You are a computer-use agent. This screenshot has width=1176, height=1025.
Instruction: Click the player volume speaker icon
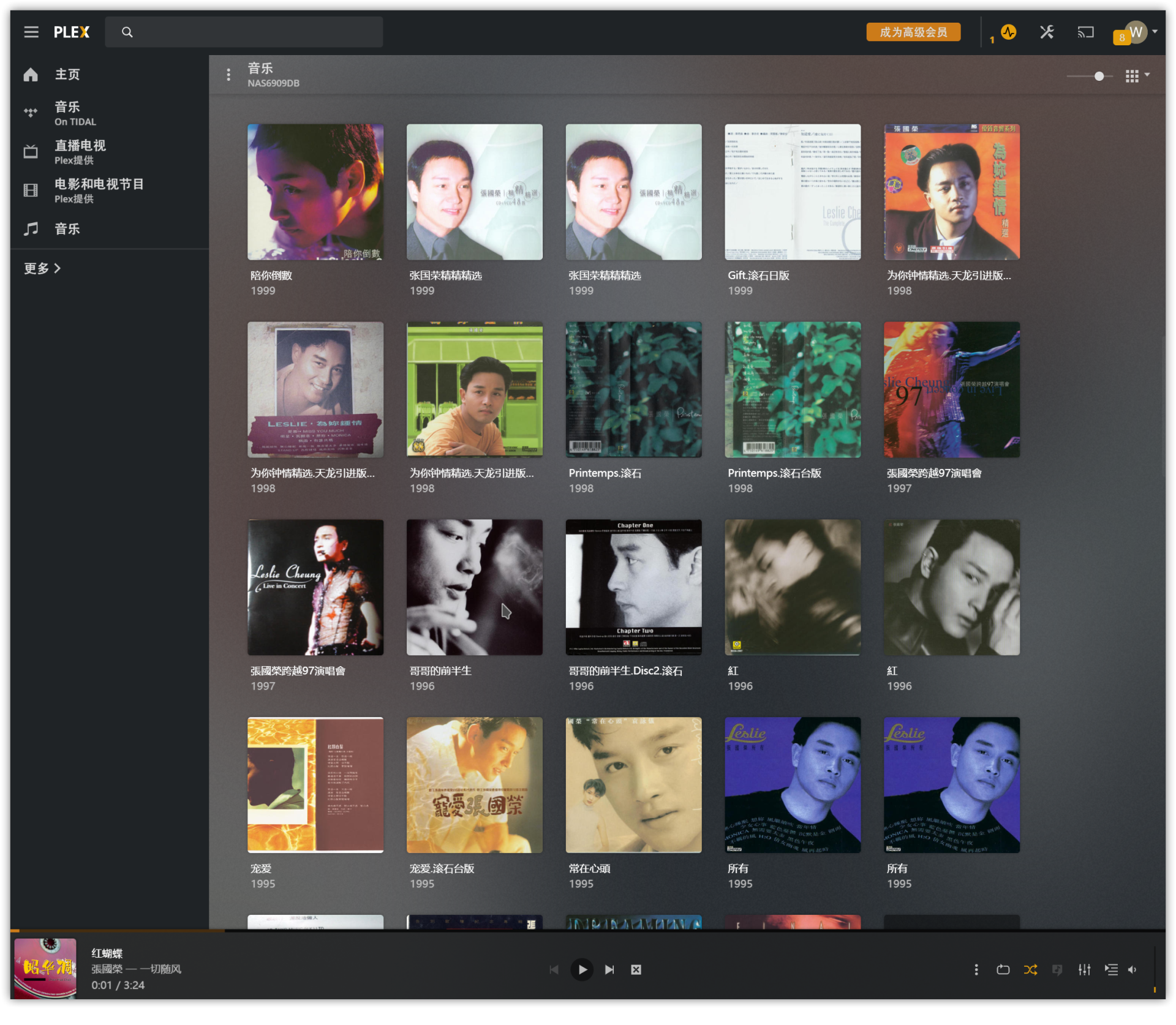click(x=1133, y=969)
